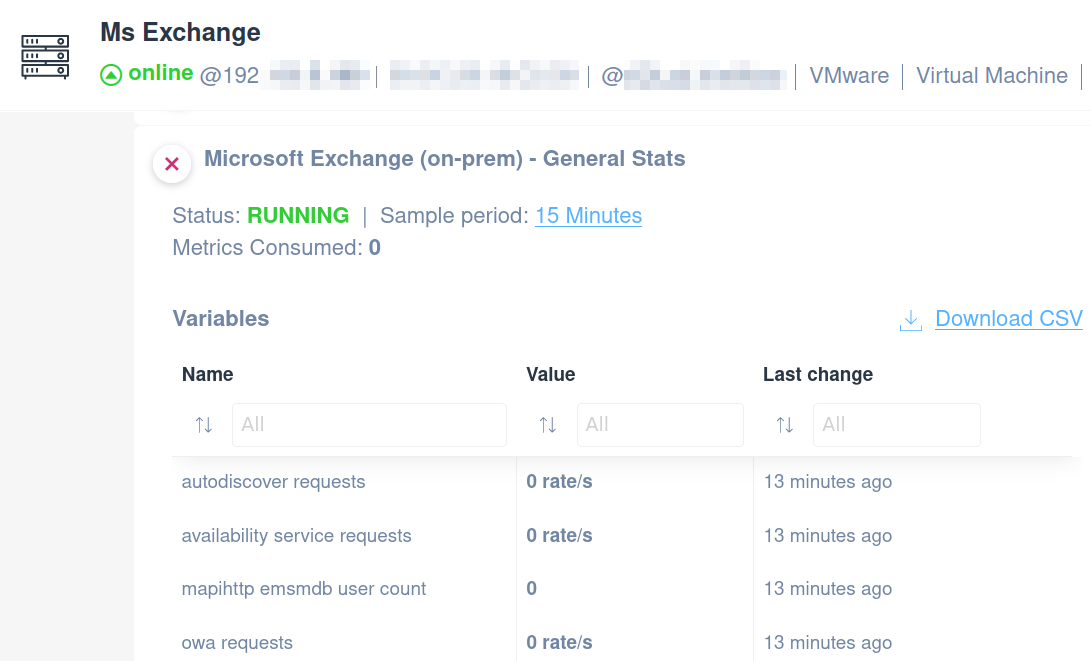The height and width of the screenshot is (661, 1091).
Task: Click 'Microsoft Exchange (on-prem) - General Stats' title
Action: click(x=445, y=159)
